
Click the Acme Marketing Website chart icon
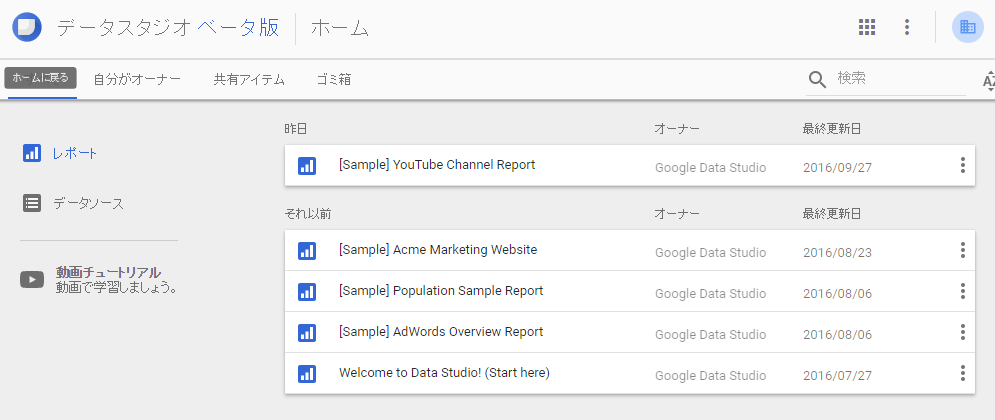[306, 251]
